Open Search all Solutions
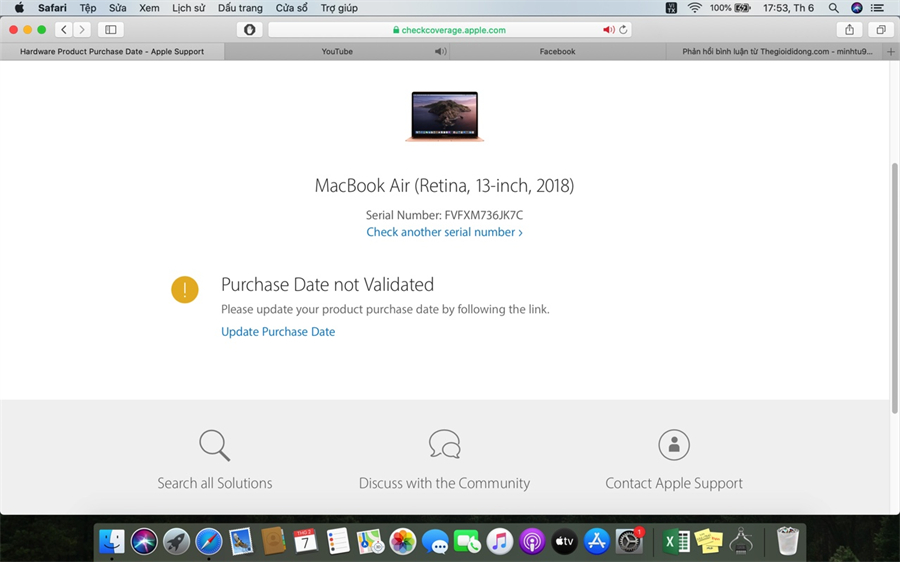 click(x=215, y=483)
